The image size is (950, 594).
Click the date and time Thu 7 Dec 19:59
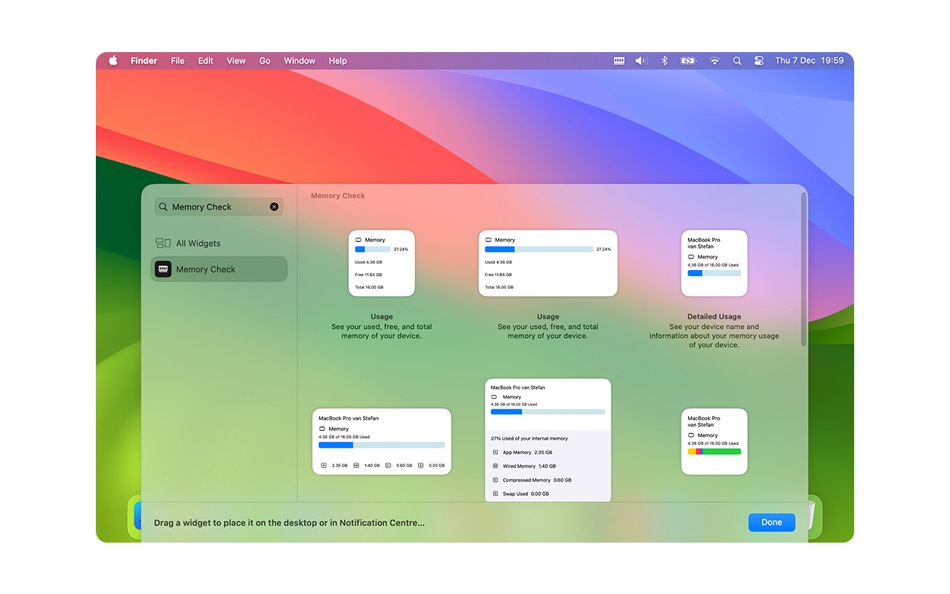pyautogui.click(x=809, y=61)
